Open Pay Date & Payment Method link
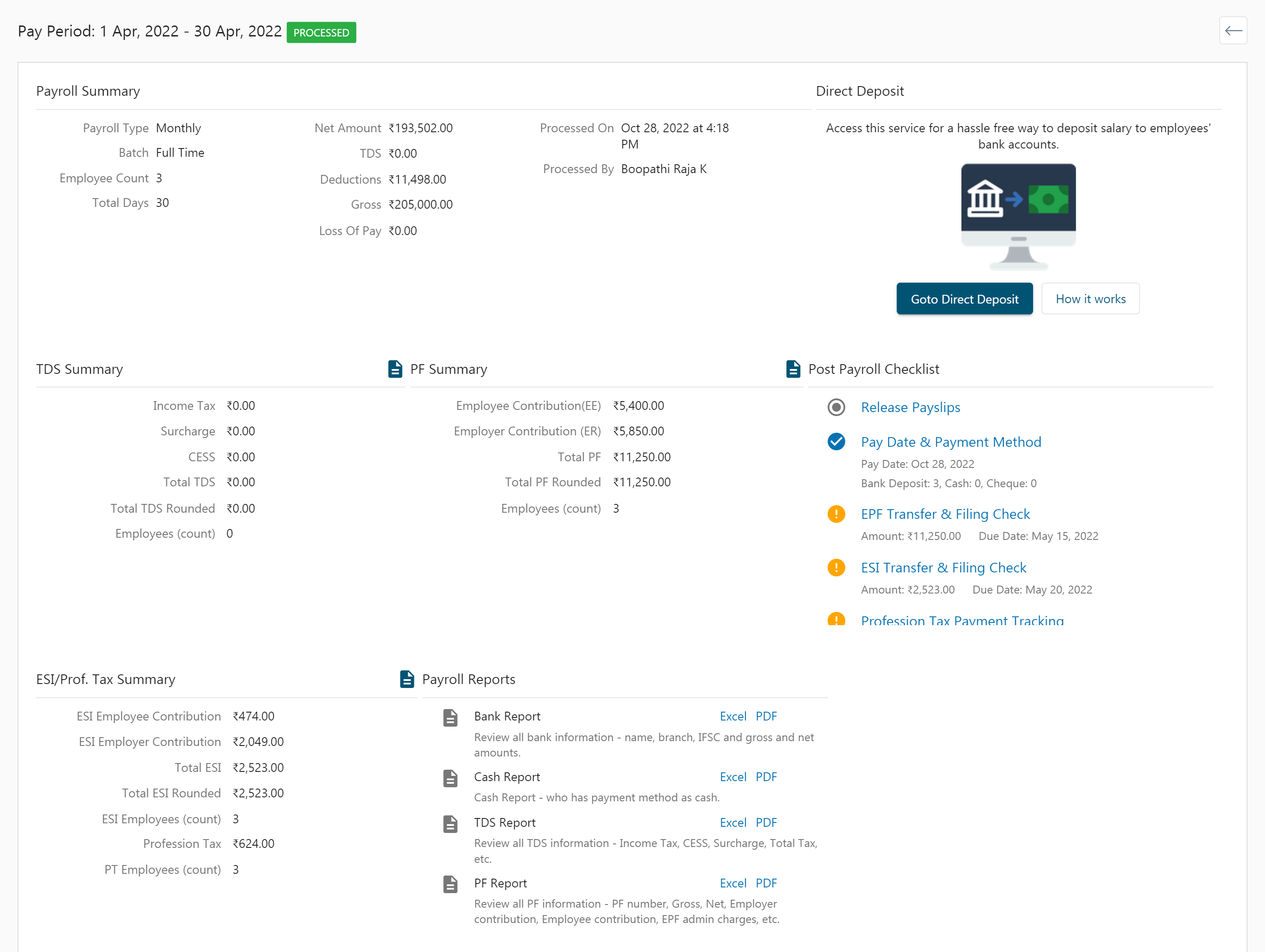Screen dimensions: 1265x952 951,442
